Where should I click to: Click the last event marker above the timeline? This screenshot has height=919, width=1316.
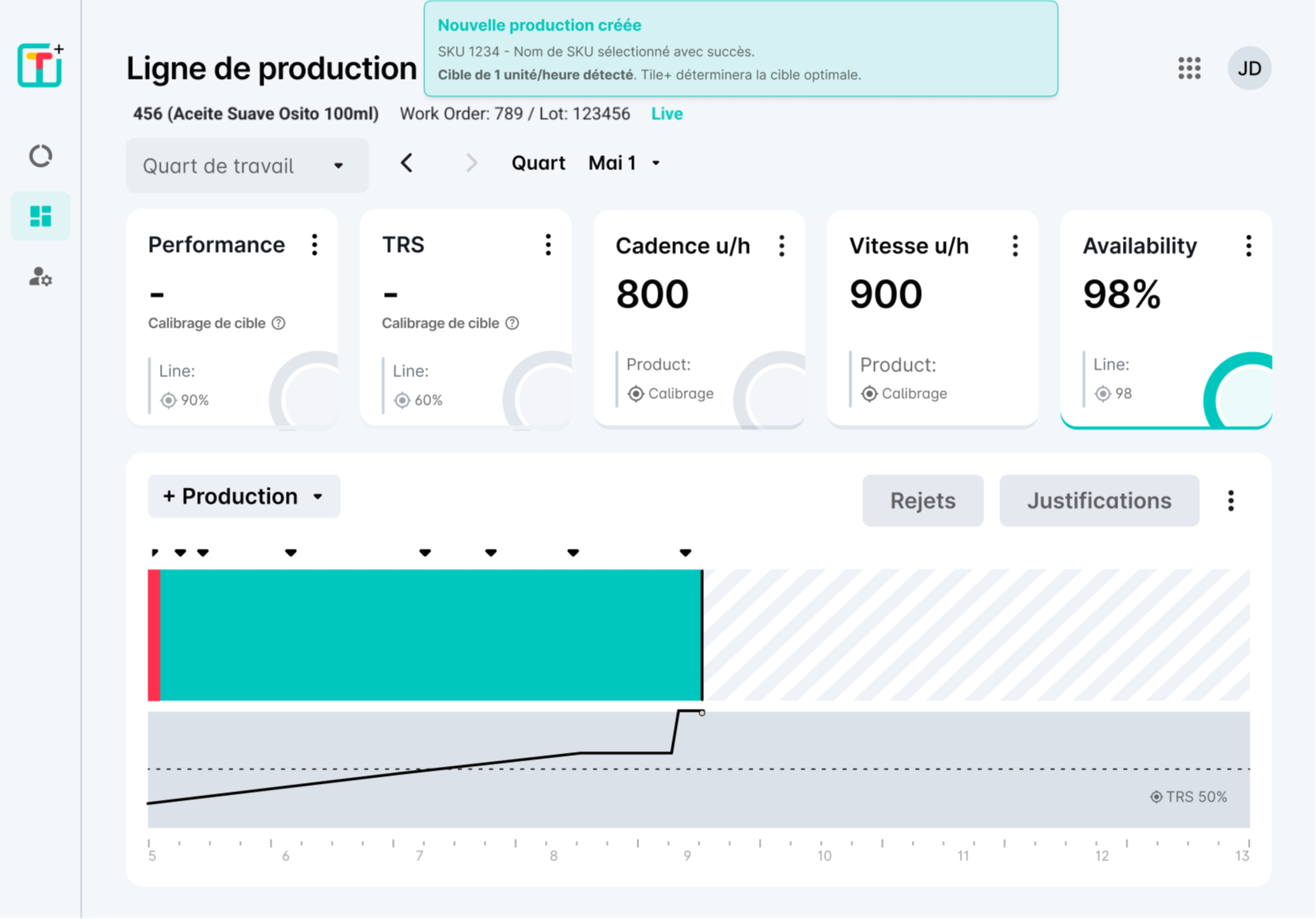tap(685, 553)
